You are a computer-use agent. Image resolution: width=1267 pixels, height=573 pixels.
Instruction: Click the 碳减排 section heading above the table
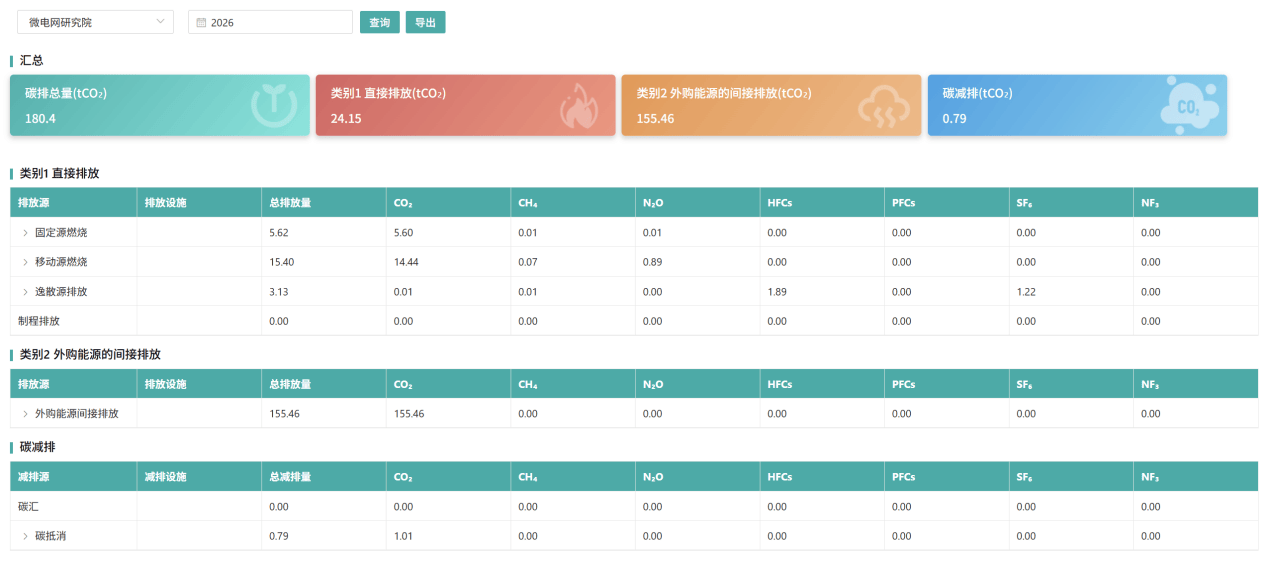pyautogui.click(x=38, y=447)
